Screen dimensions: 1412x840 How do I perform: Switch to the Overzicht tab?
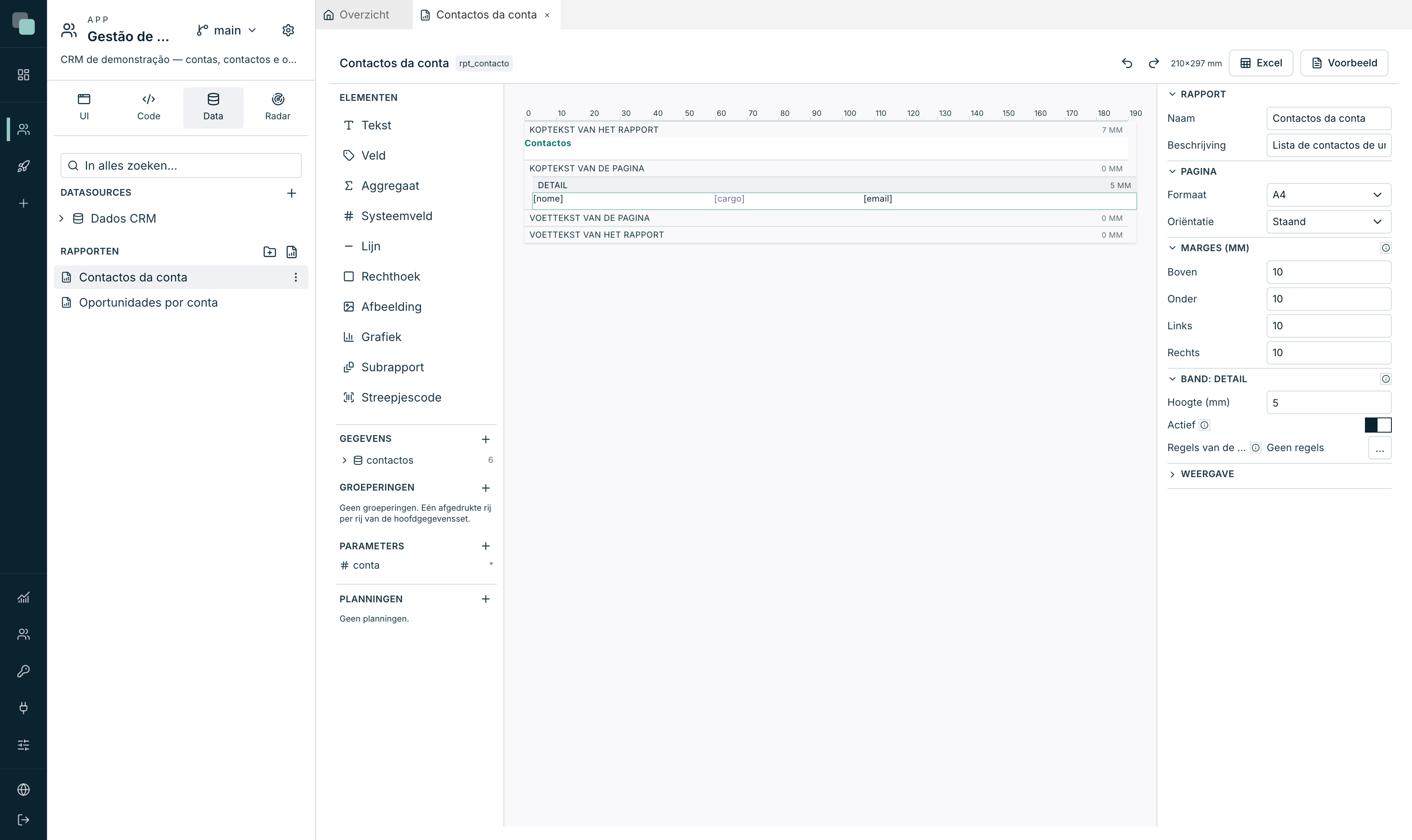tap(364, 15)
